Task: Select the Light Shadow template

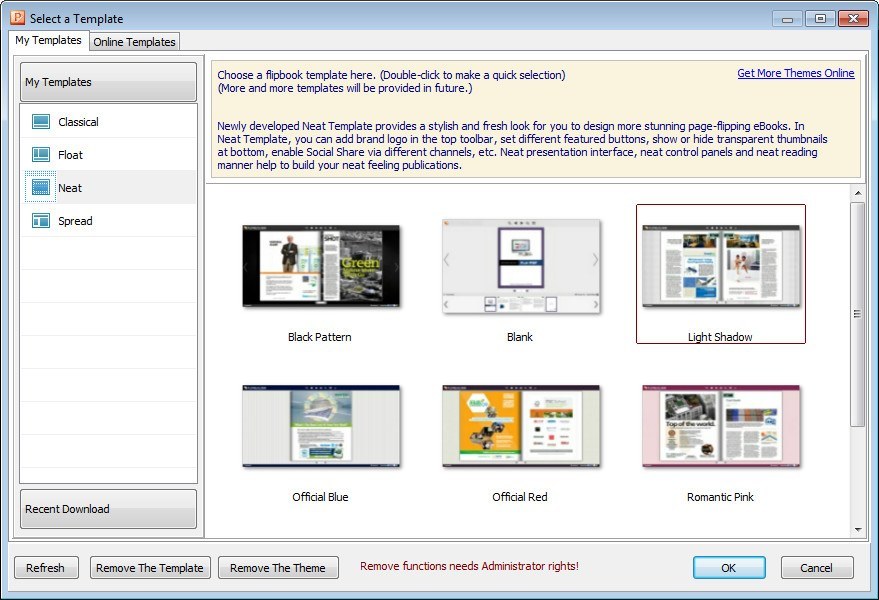Action: [720, 264]
